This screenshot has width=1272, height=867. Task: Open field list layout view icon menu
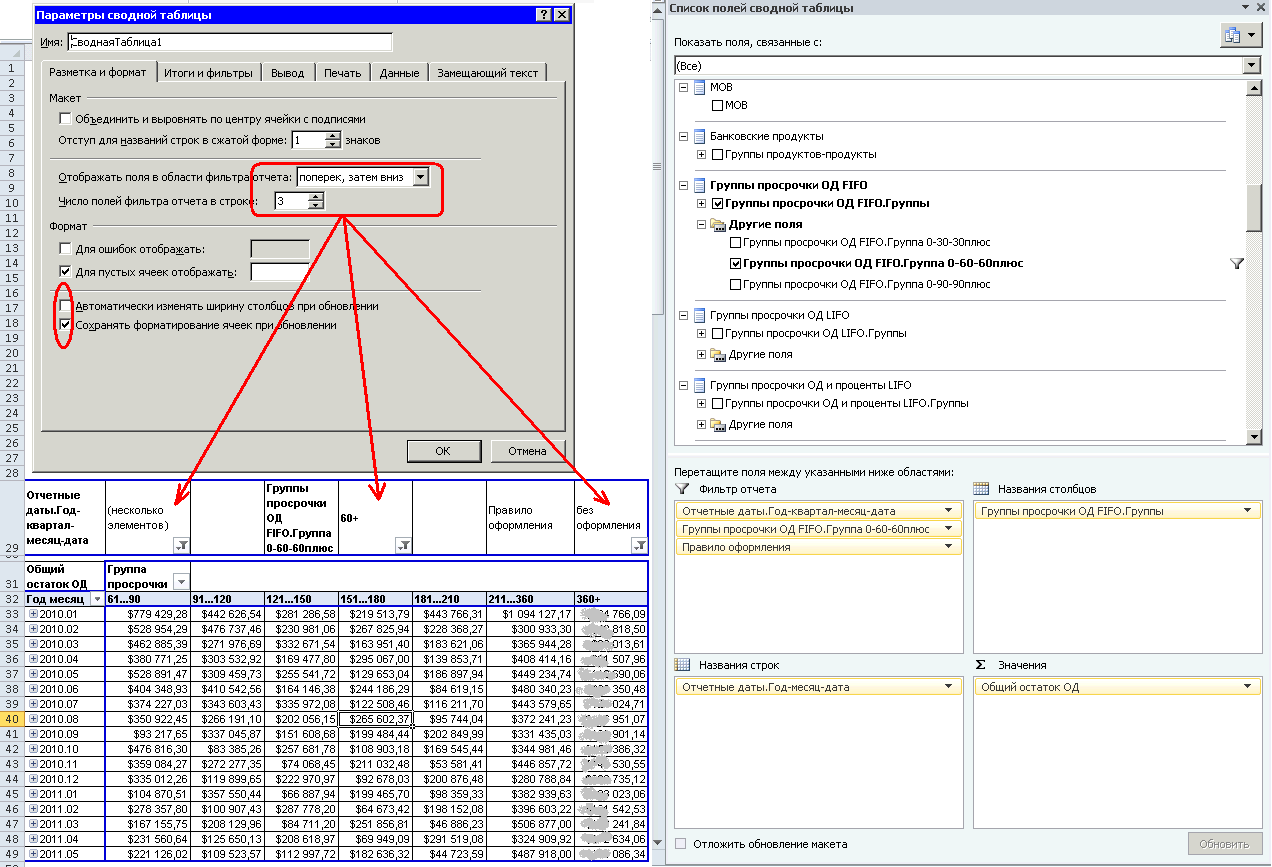click(1241, 36)
